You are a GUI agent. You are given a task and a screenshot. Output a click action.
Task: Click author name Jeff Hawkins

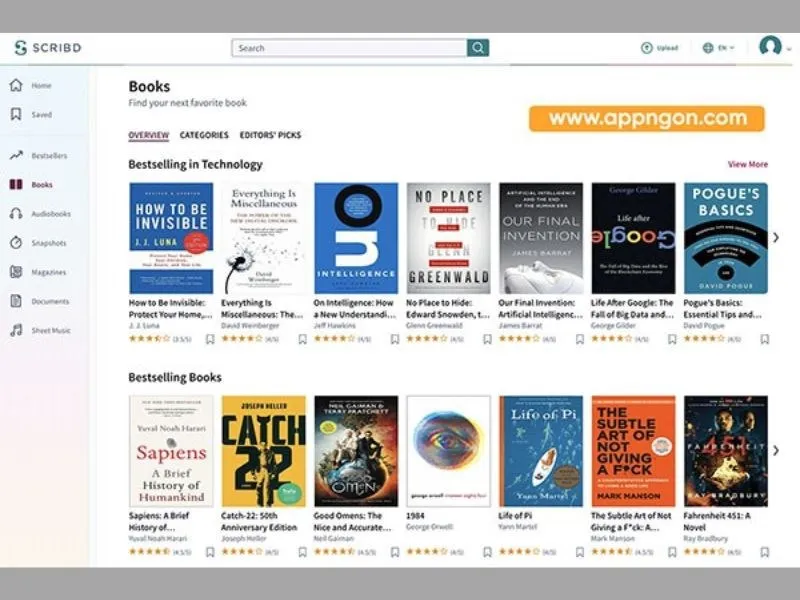pos(334,326)
